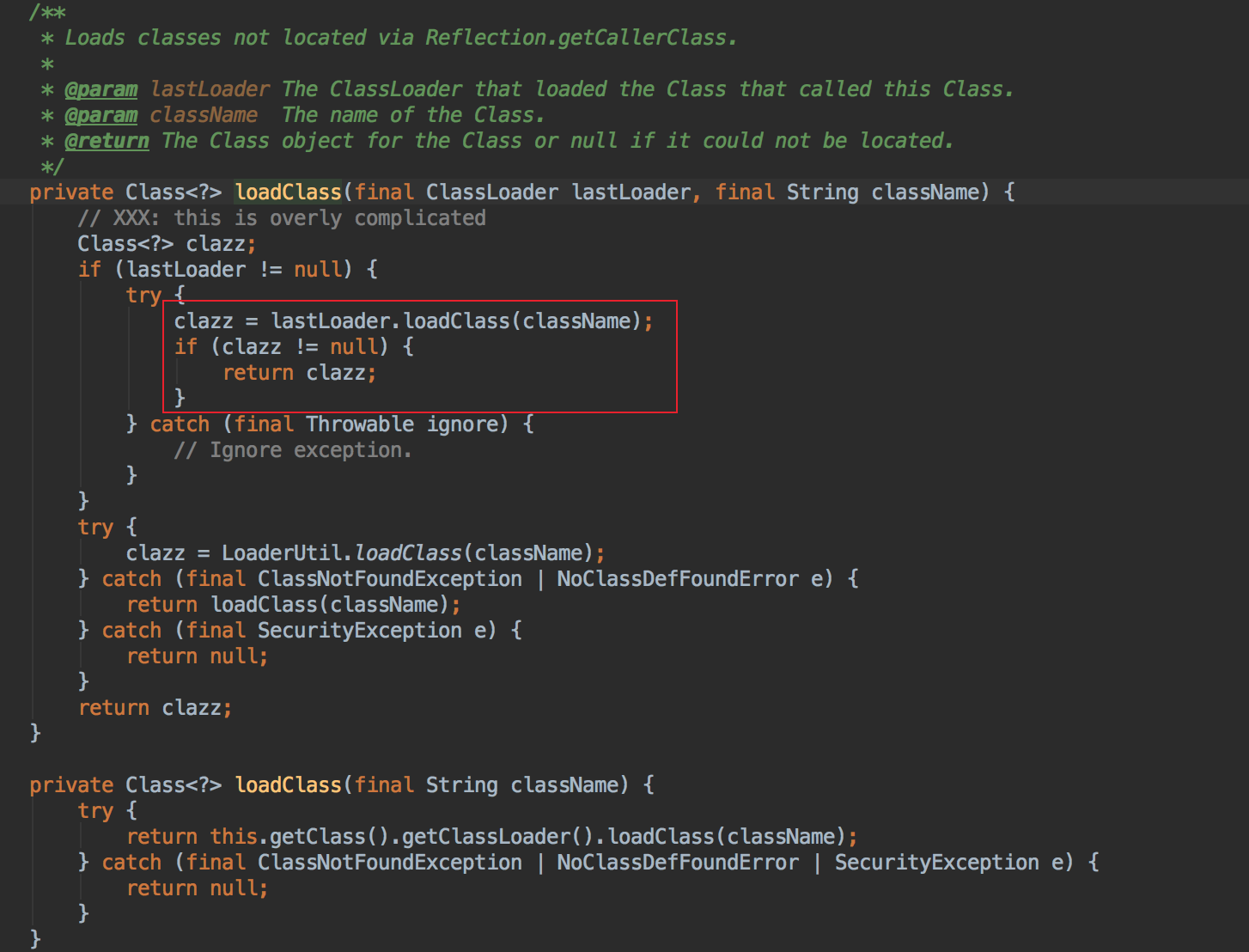Click the 'Class<?> clazz;' variable declaration

167,244
